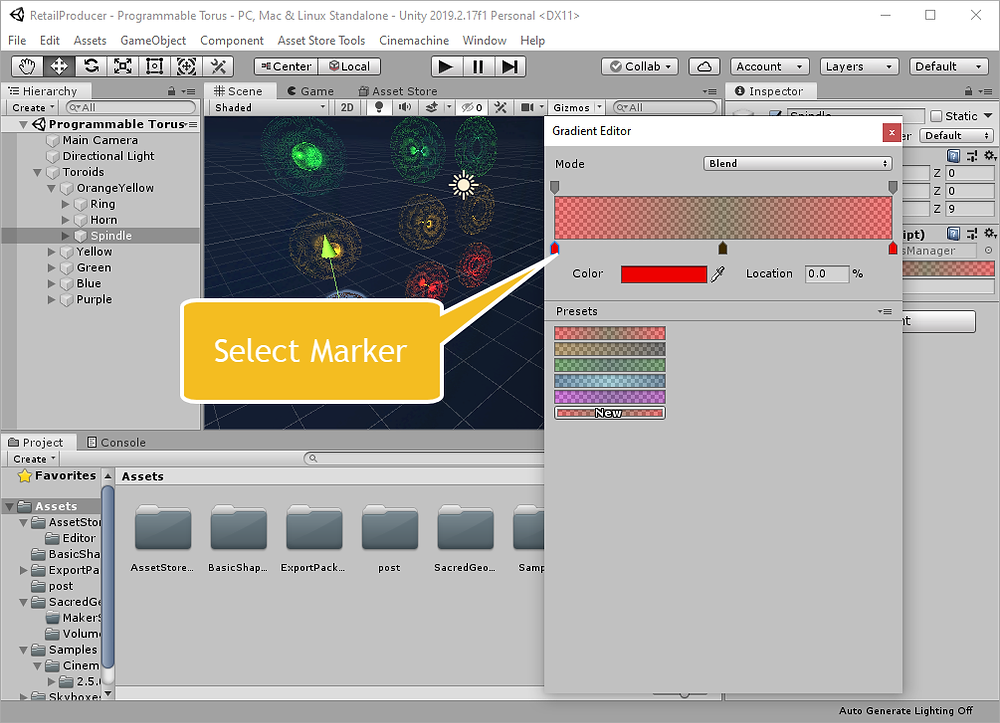Open the Transform component help icon
The height and width of the screenshot is (723, 1000).
[953, 156]
